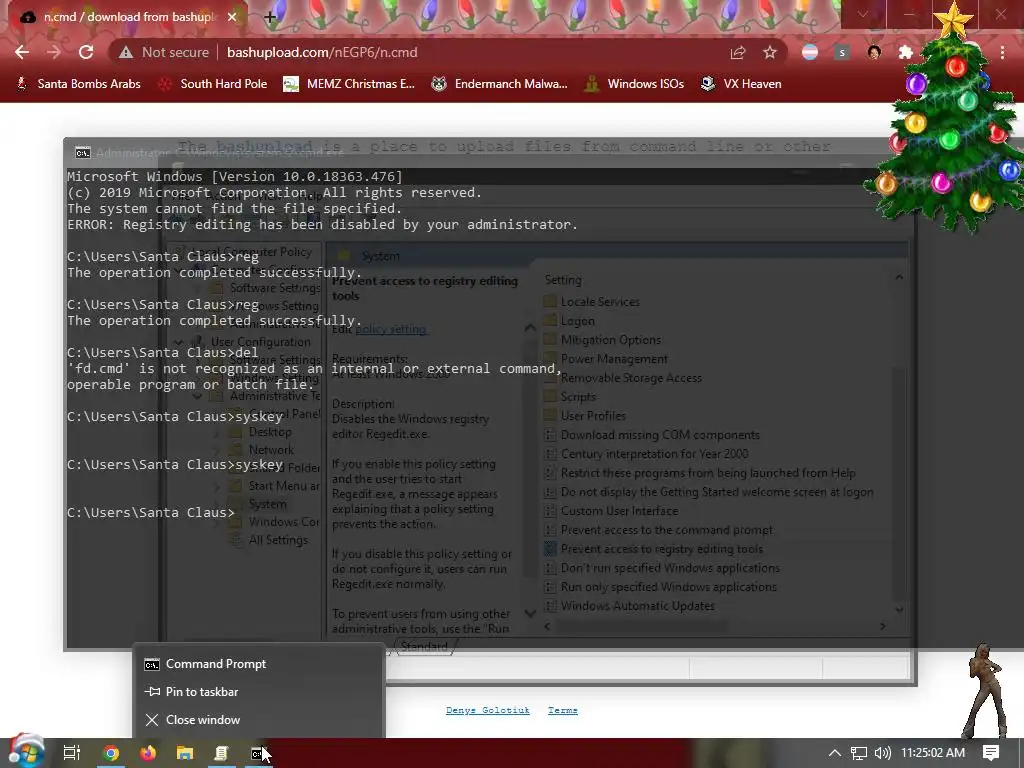Choose Command Prompt in the jump list
Viewport: 1024px width, 768px height.
pyautogui.click(x=259, y=664)
